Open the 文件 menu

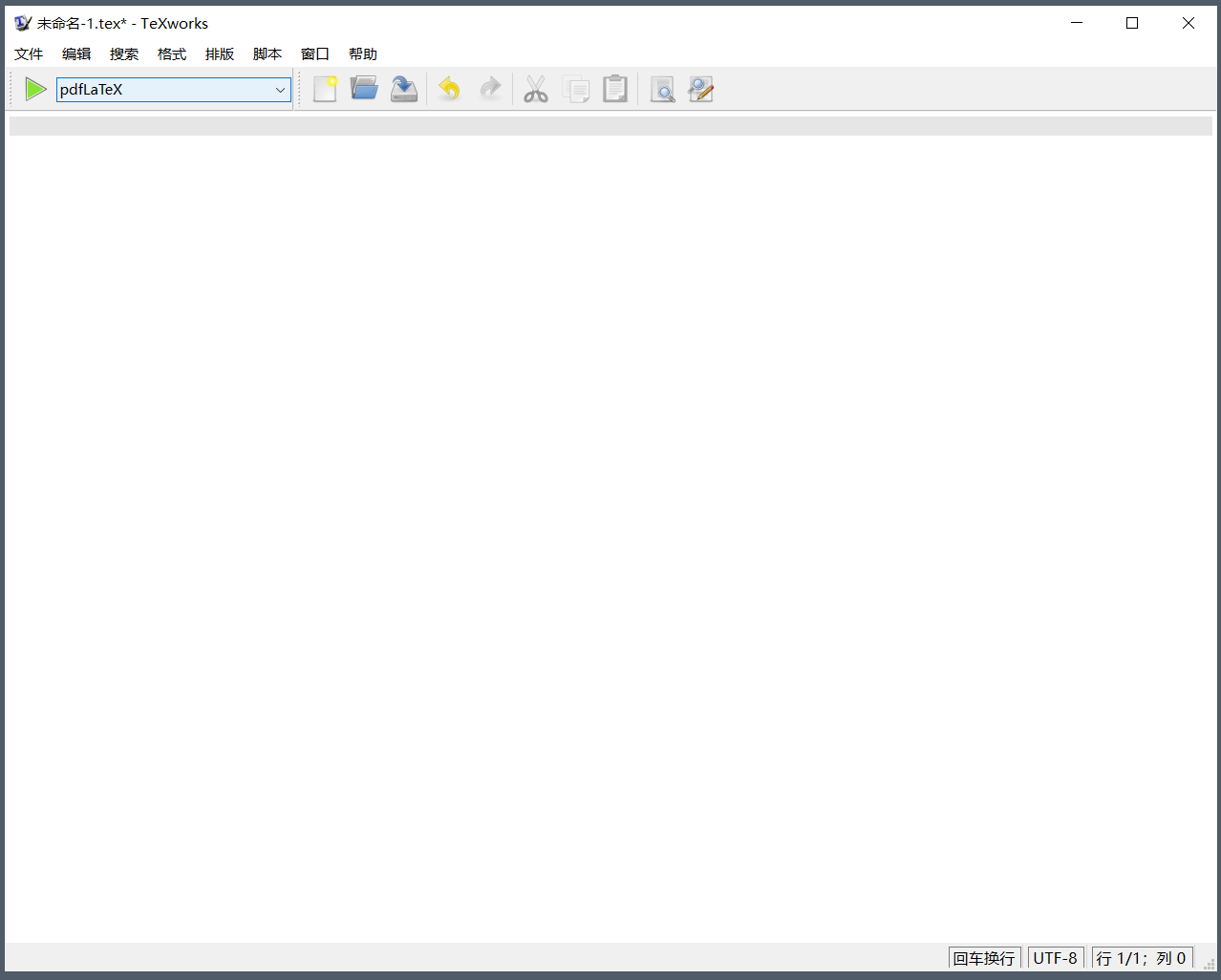coord(29,54)
